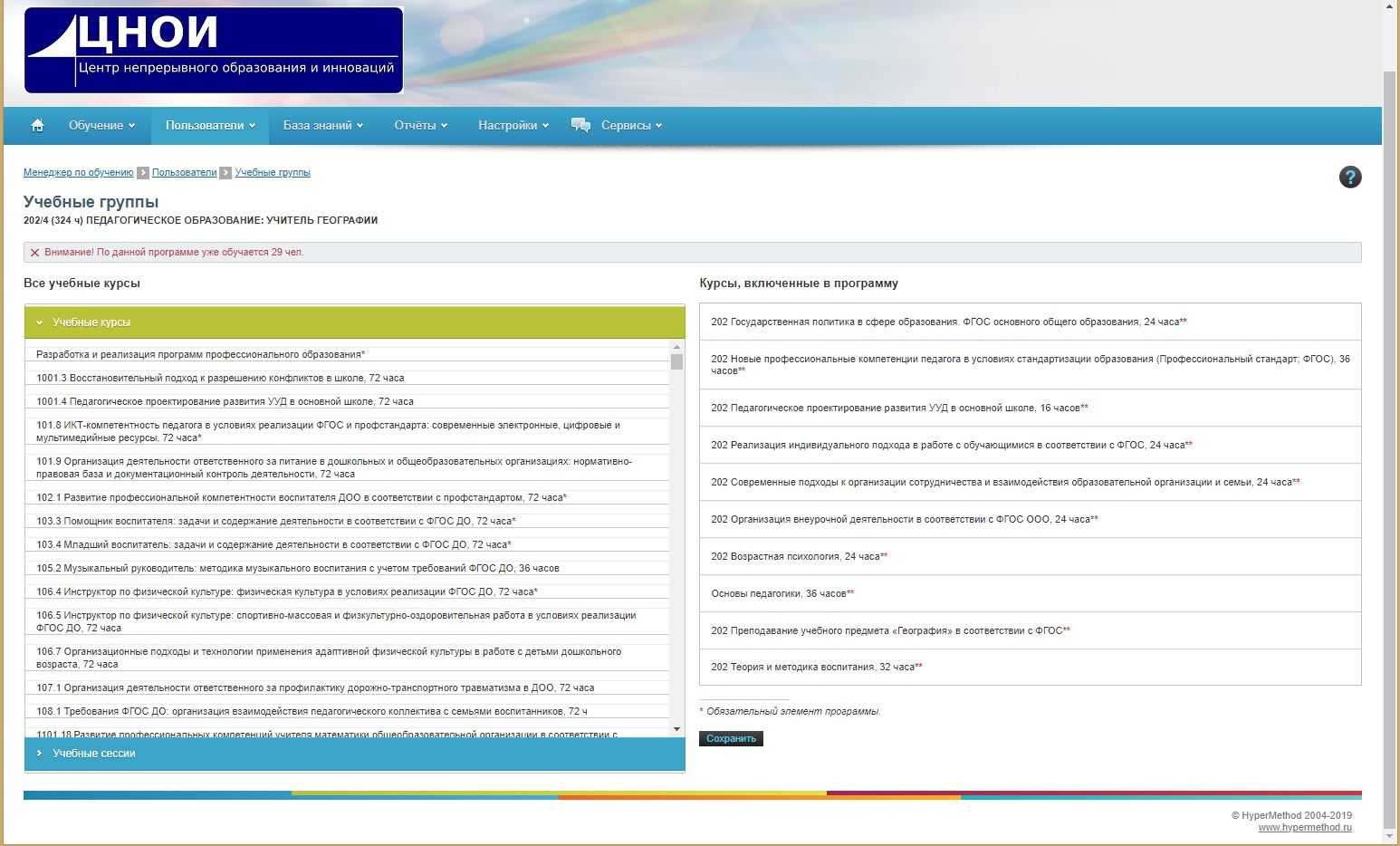1400x846 pixels.
Task: Click the red X warning icon
Action: [x=35, y=253]
